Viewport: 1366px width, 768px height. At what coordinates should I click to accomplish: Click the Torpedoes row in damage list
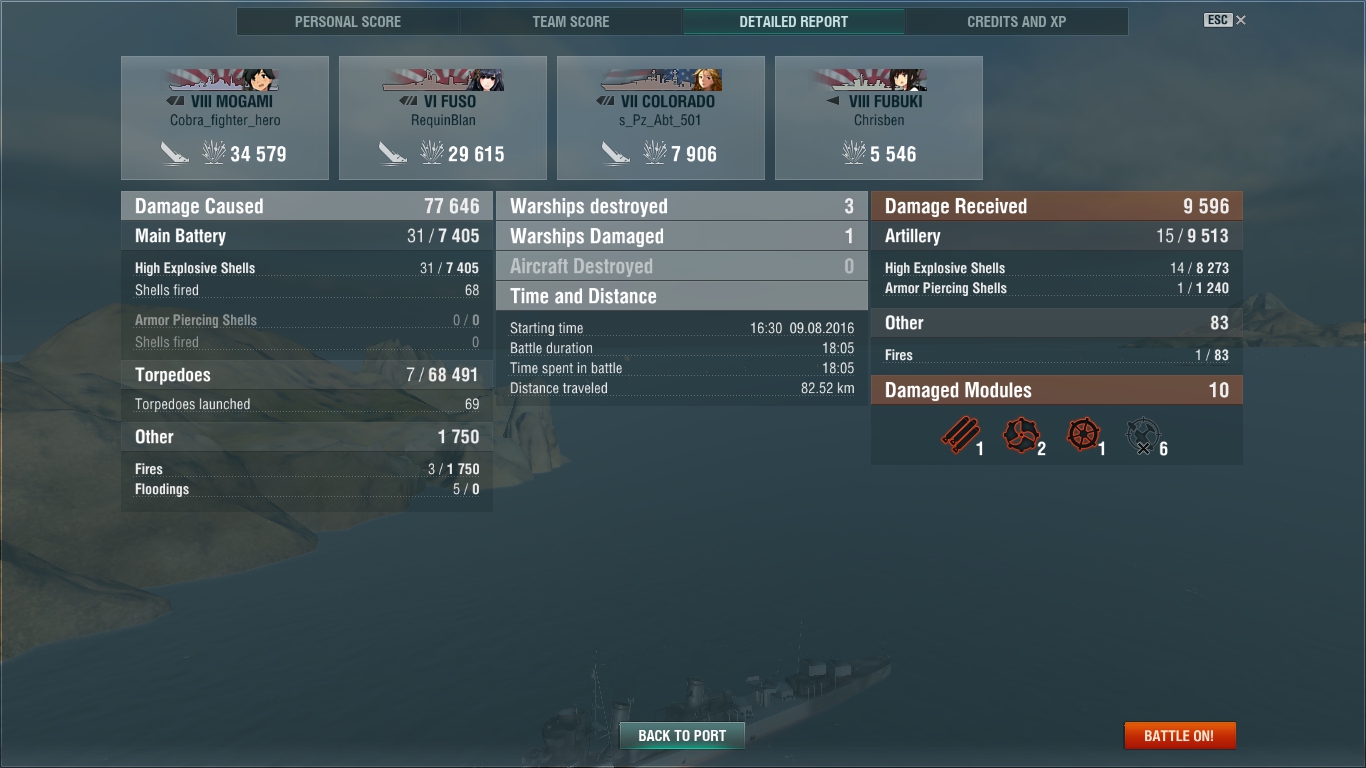tap(307, 375)
